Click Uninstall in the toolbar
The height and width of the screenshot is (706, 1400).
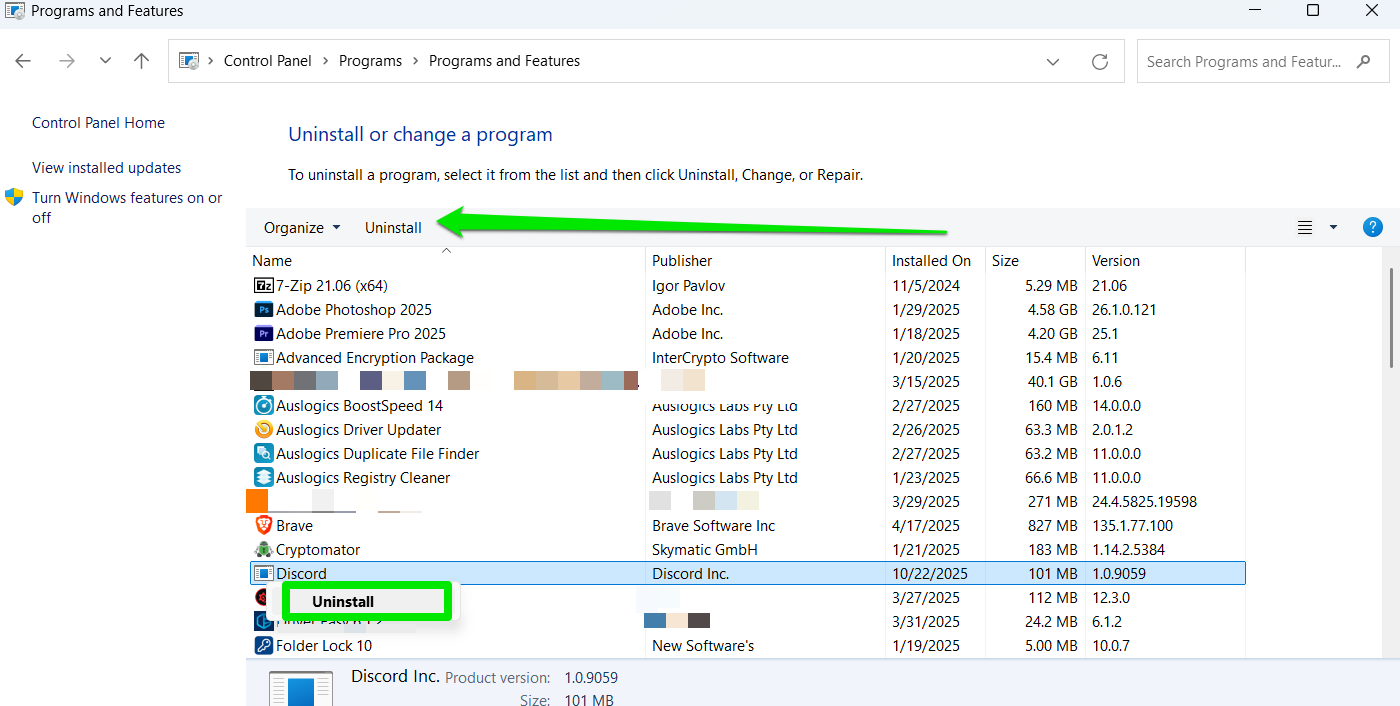pyautogui.click(x=393, y=228)
